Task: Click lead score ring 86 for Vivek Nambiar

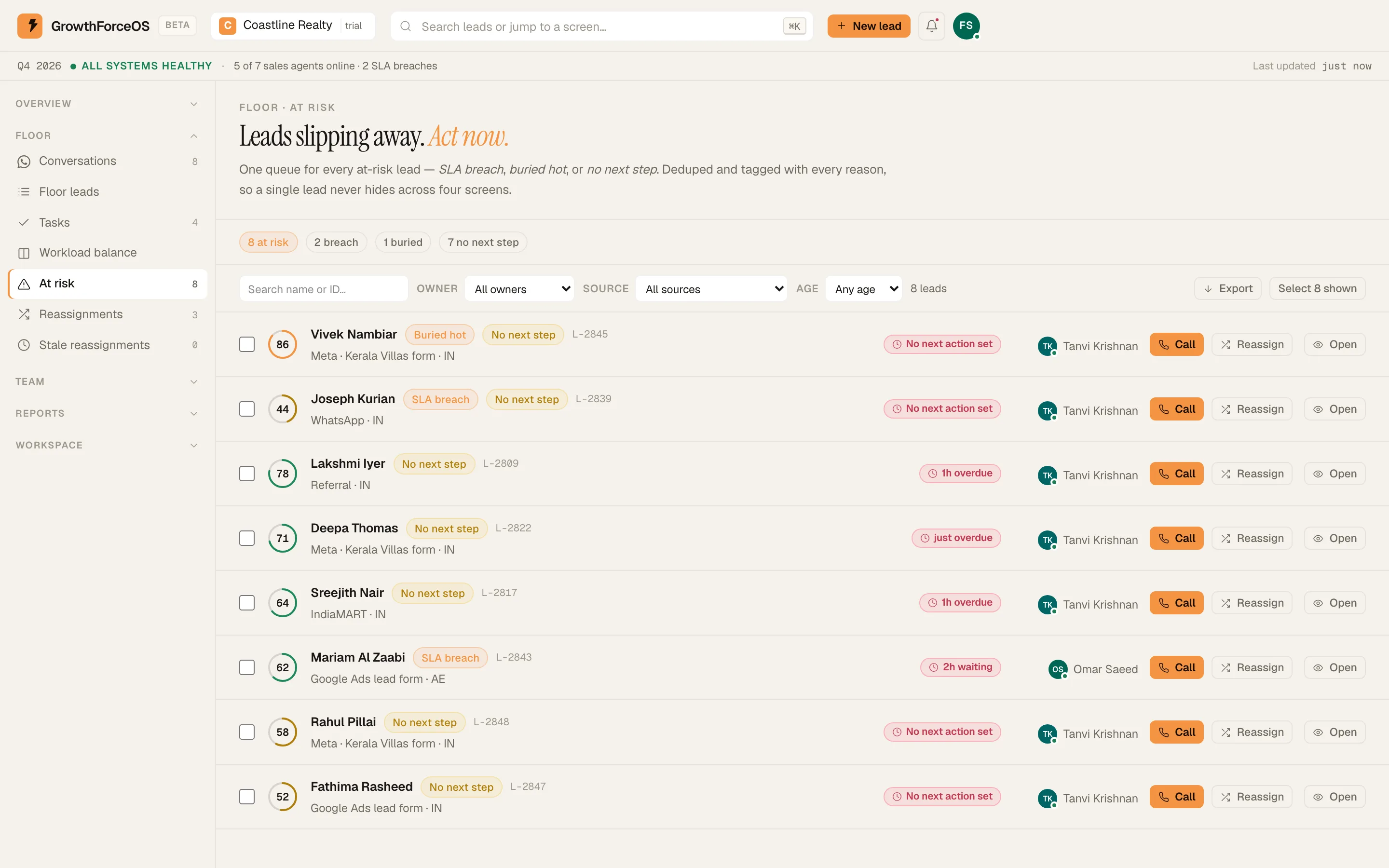Action: (x=283, y=344)
